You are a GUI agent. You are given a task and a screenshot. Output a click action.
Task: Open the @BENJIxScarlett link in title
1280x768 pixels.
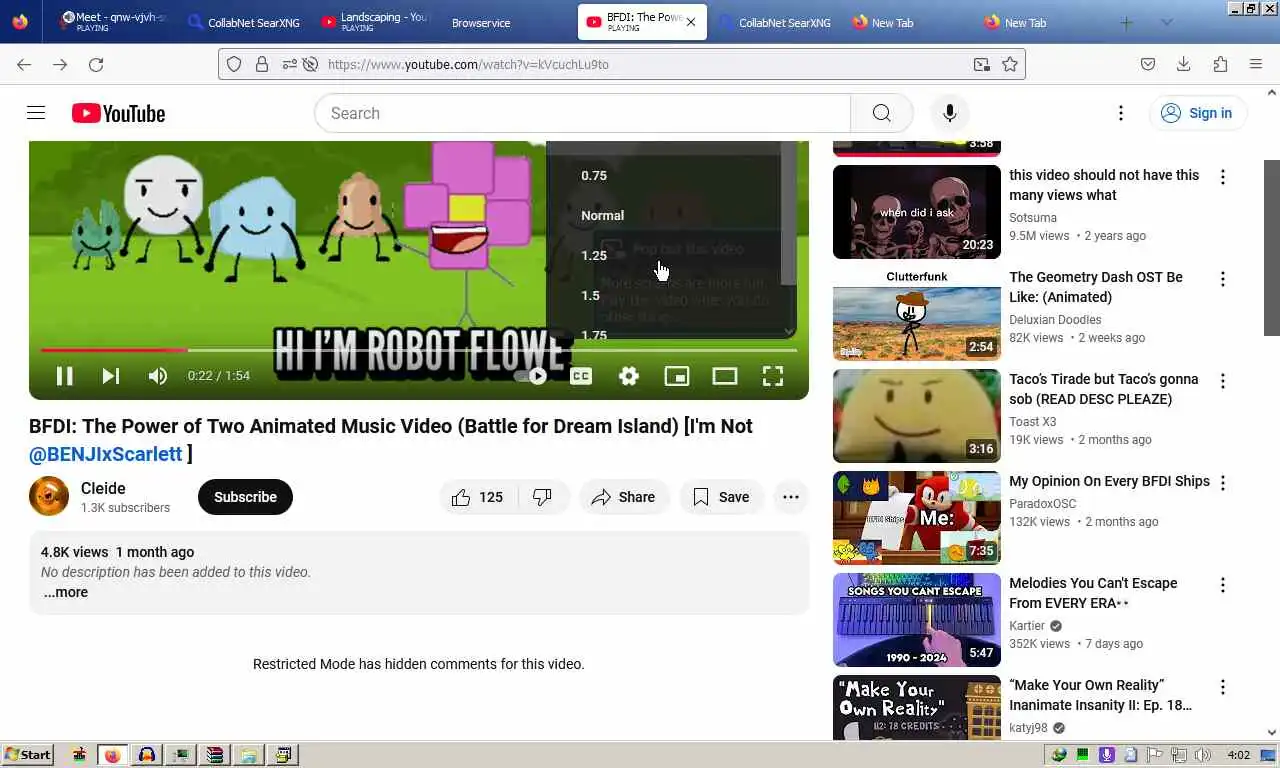[x=105, y=454]
